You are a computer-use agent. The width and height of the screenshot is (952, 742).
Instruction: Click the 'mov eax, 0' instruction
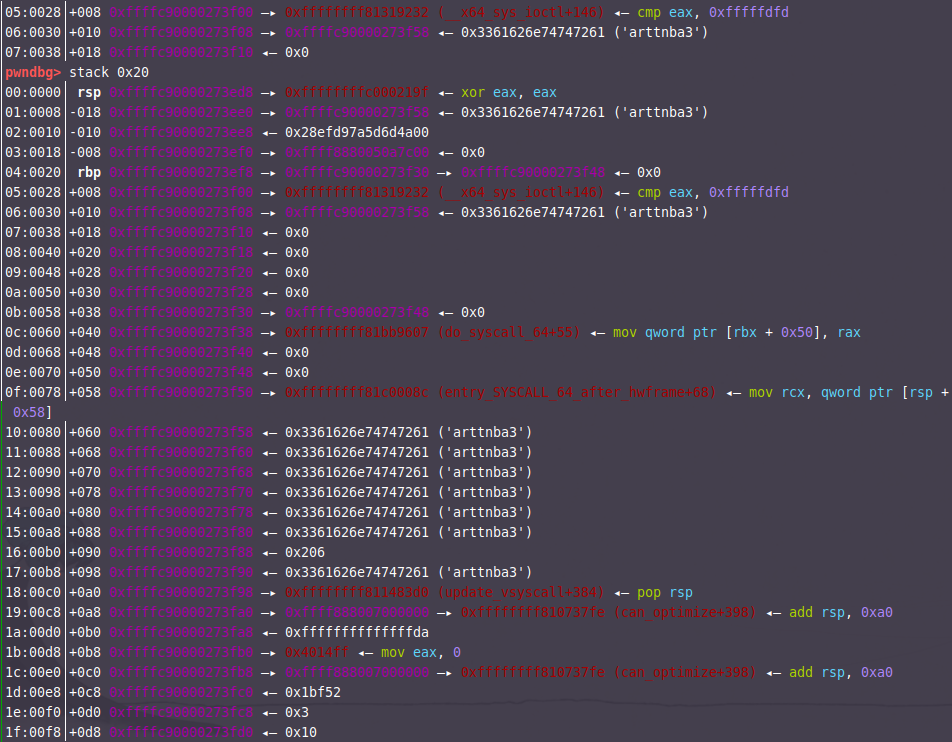(x=420, y=652)
